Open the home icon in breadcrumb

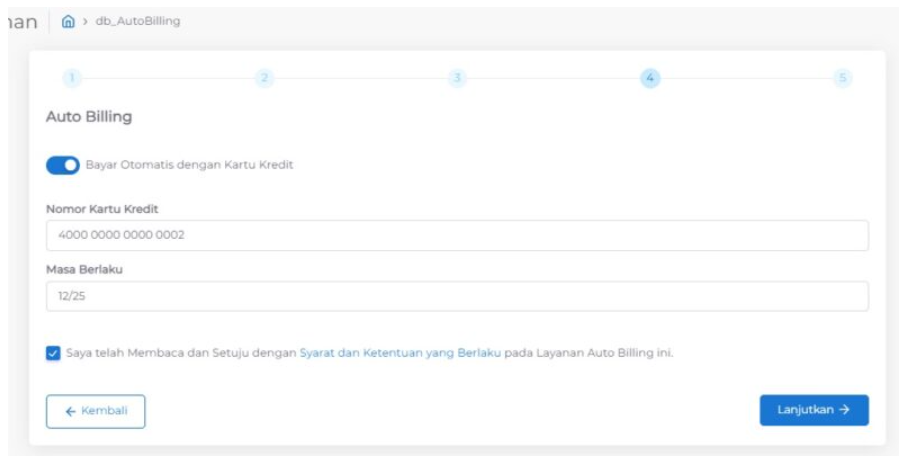[68, 22]
